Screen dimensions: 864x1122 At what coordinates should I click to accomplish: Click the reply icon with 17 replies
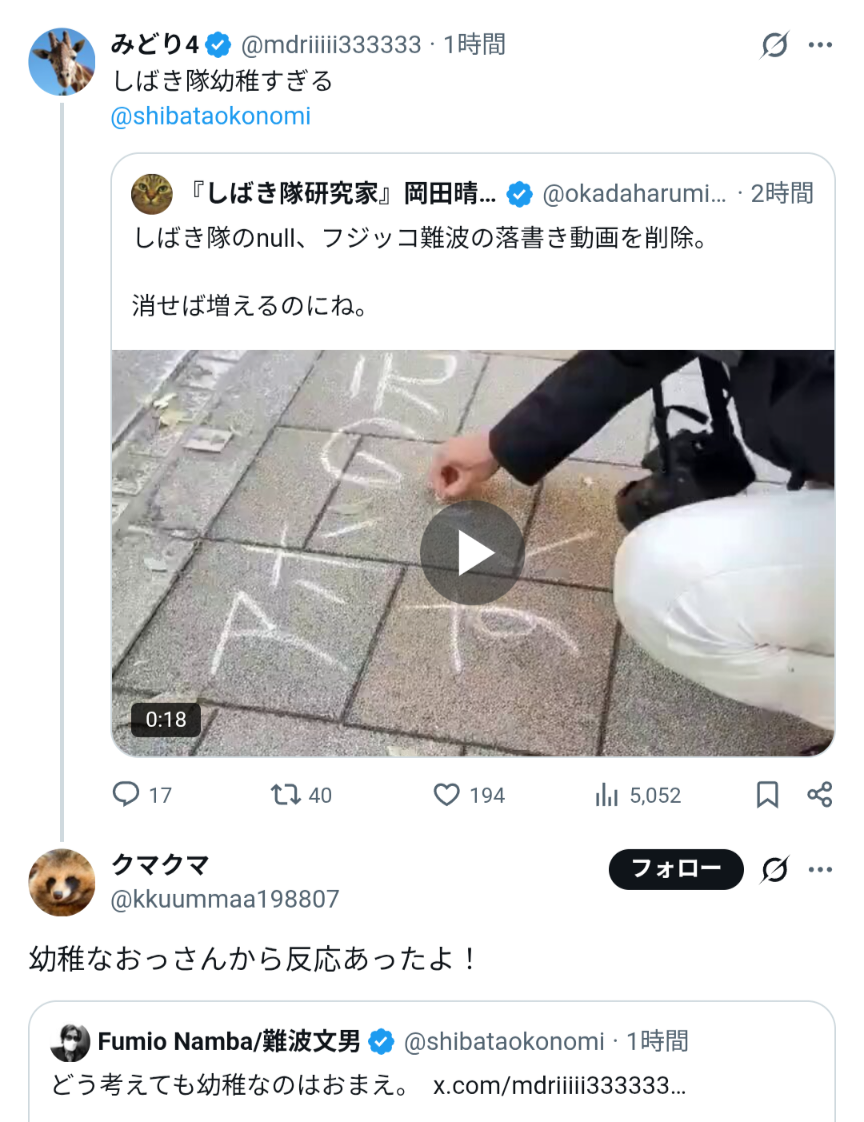click(142, 794)
